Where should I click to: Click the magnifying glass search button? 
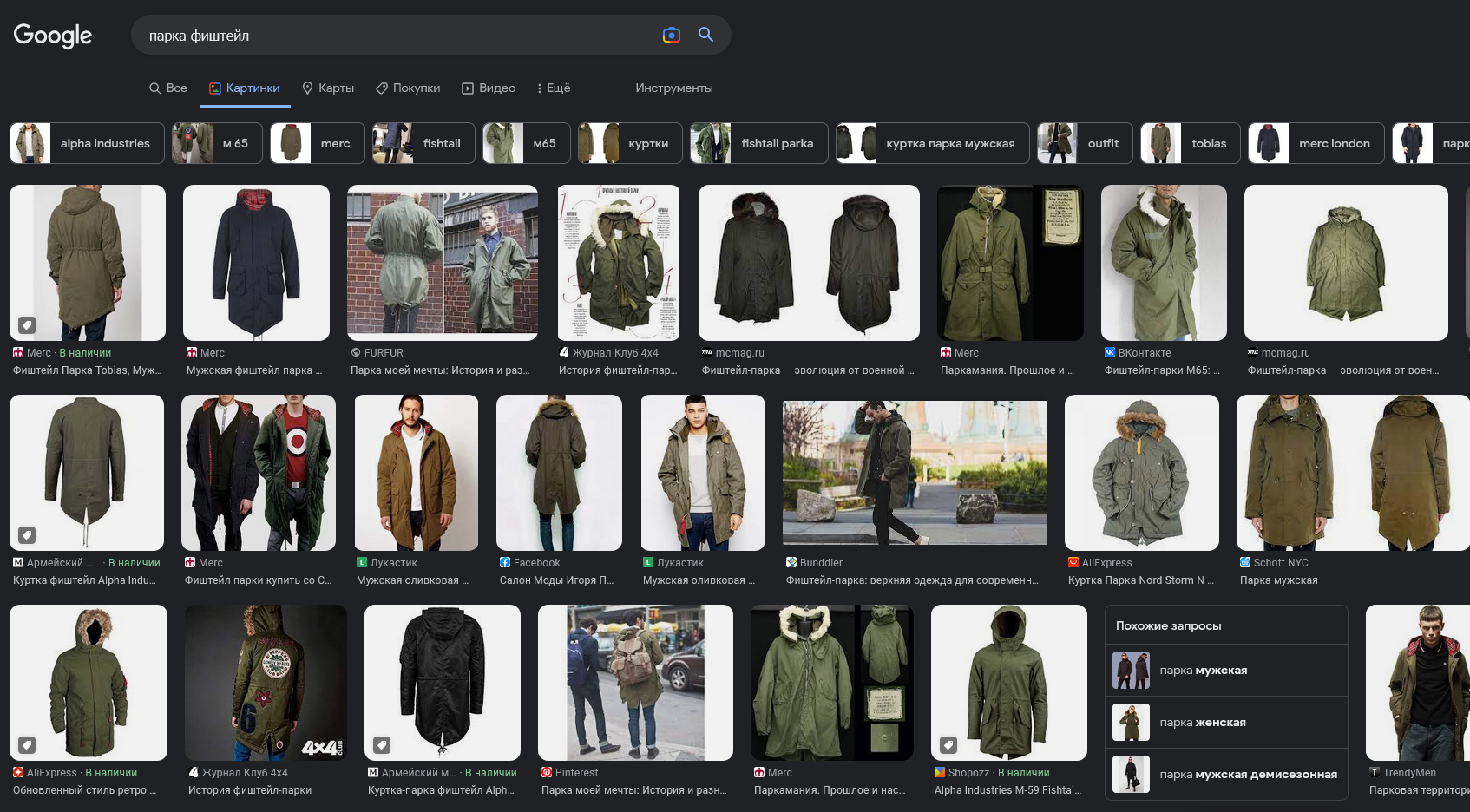pos(705,35)
